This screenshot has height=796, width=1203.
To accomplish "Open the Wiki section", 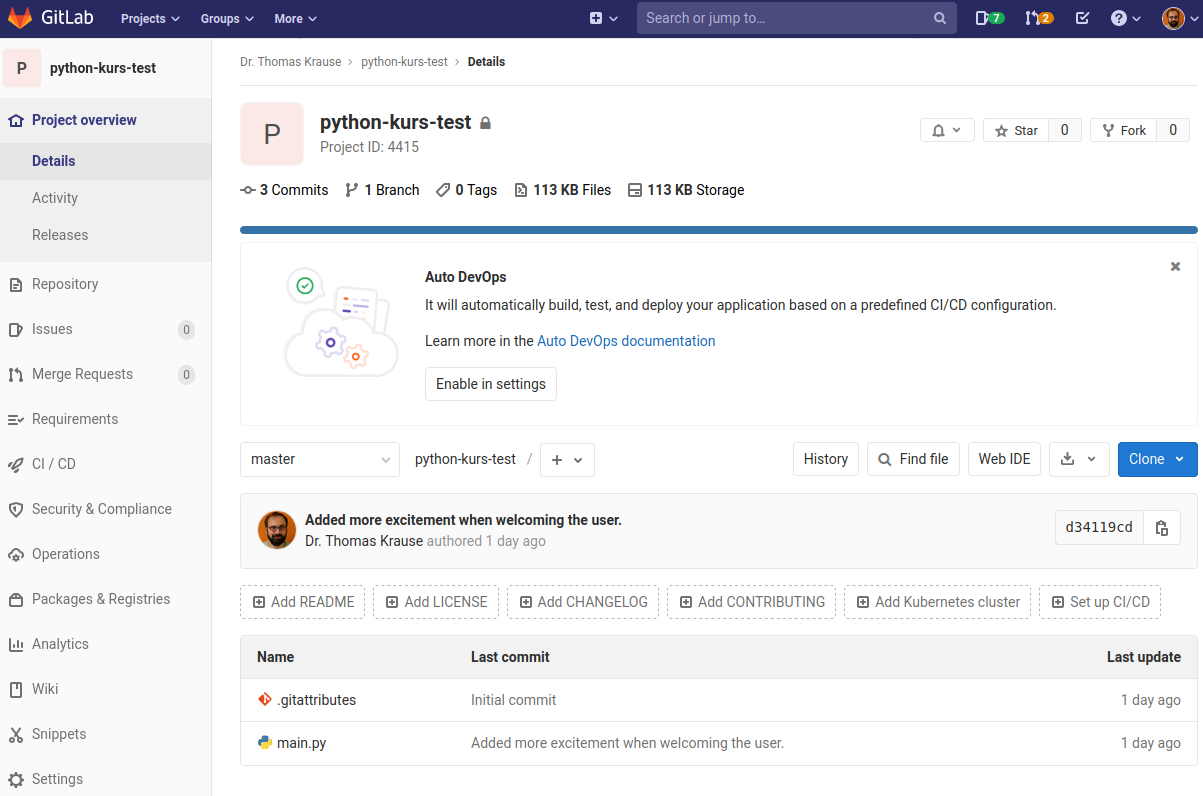I will click(105, 689).
